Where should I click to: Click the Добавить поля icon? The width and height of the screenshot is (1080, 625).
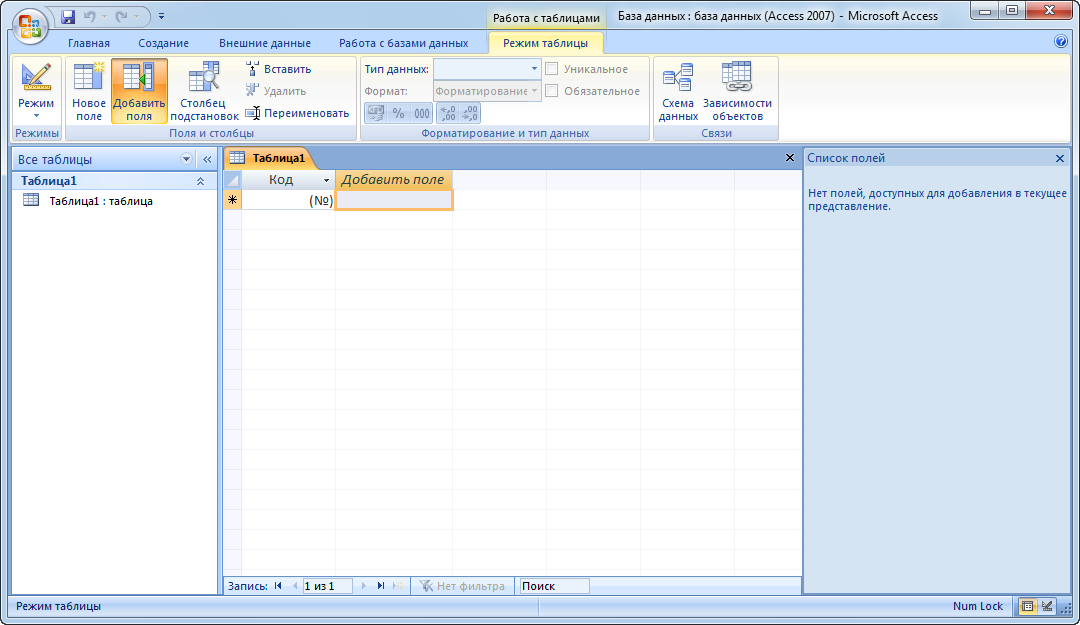click(x=139, y=90)
